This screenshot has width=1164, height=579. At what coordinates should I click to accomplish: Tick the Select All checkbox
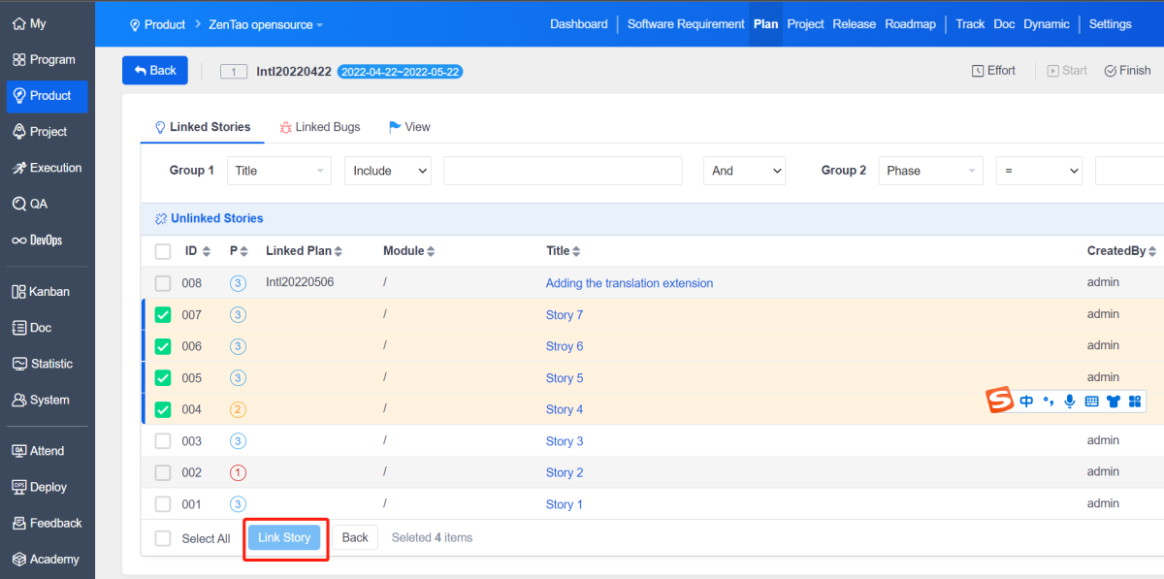[163, 539]
